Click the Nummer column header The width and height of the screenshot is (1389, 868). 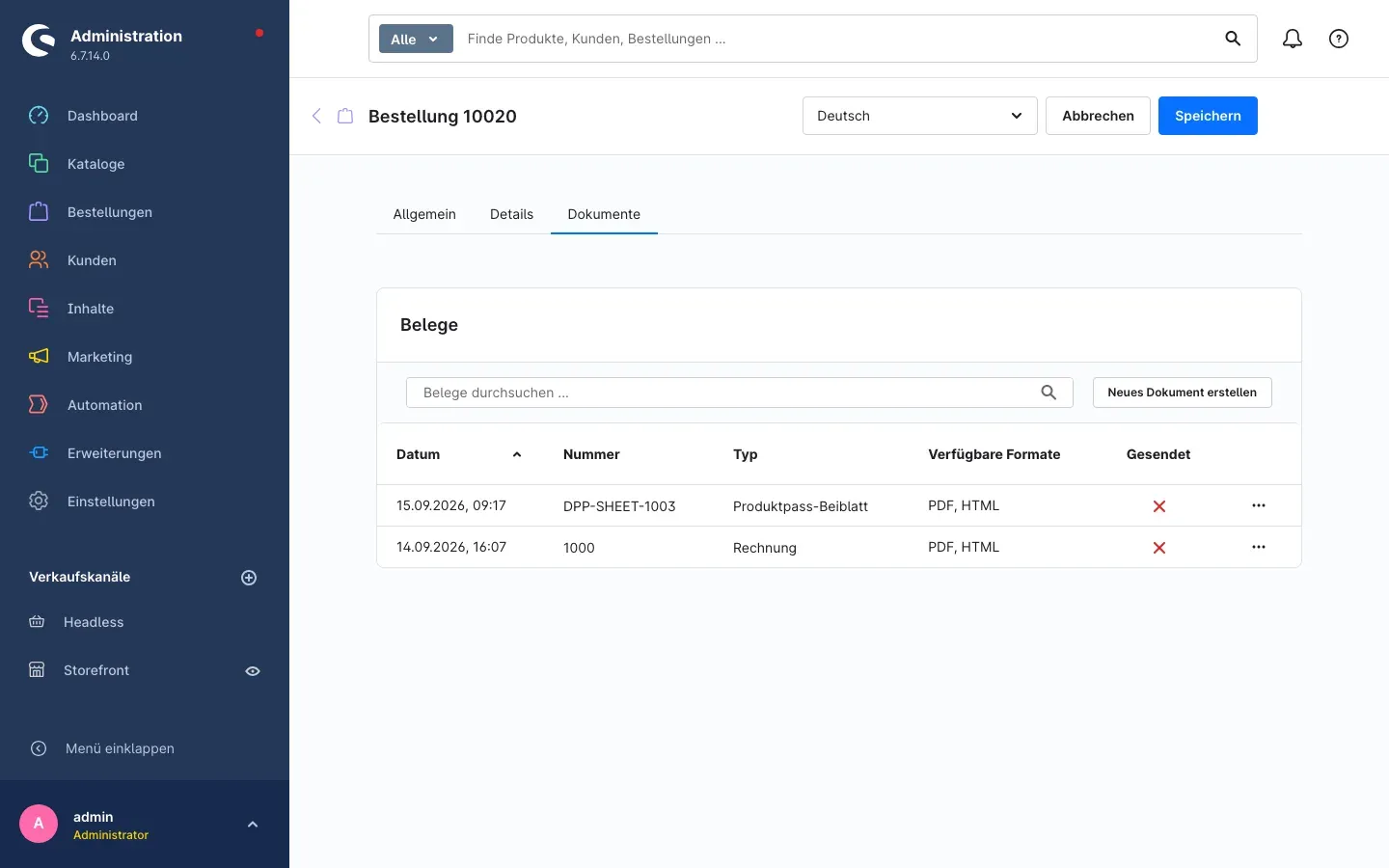591,454
